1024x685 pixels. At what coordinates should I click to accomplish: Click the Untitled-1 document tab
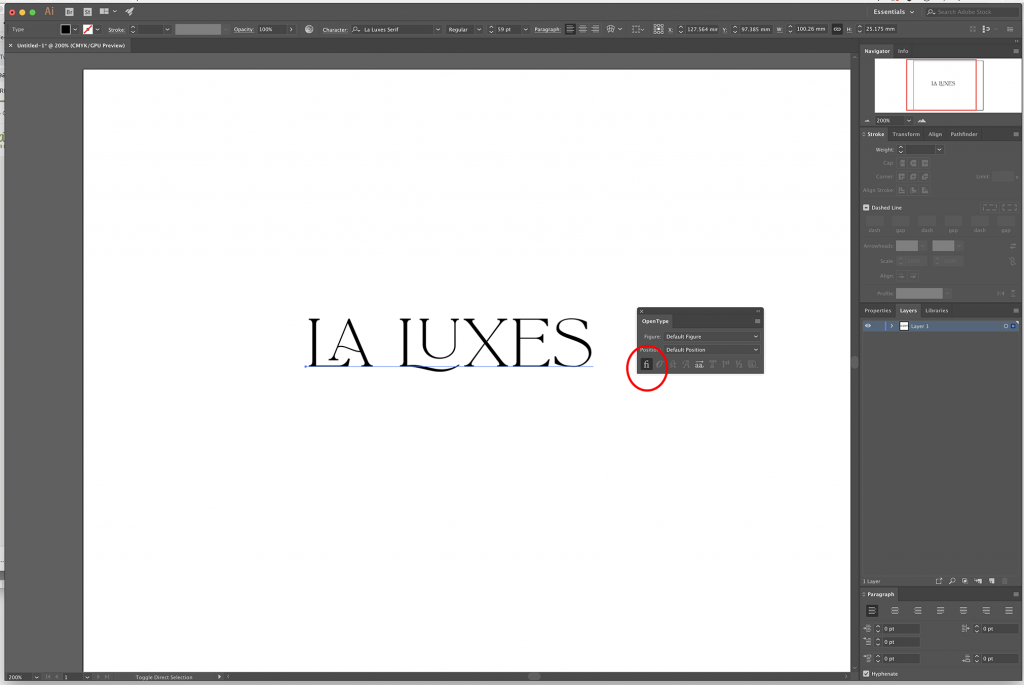70,45
